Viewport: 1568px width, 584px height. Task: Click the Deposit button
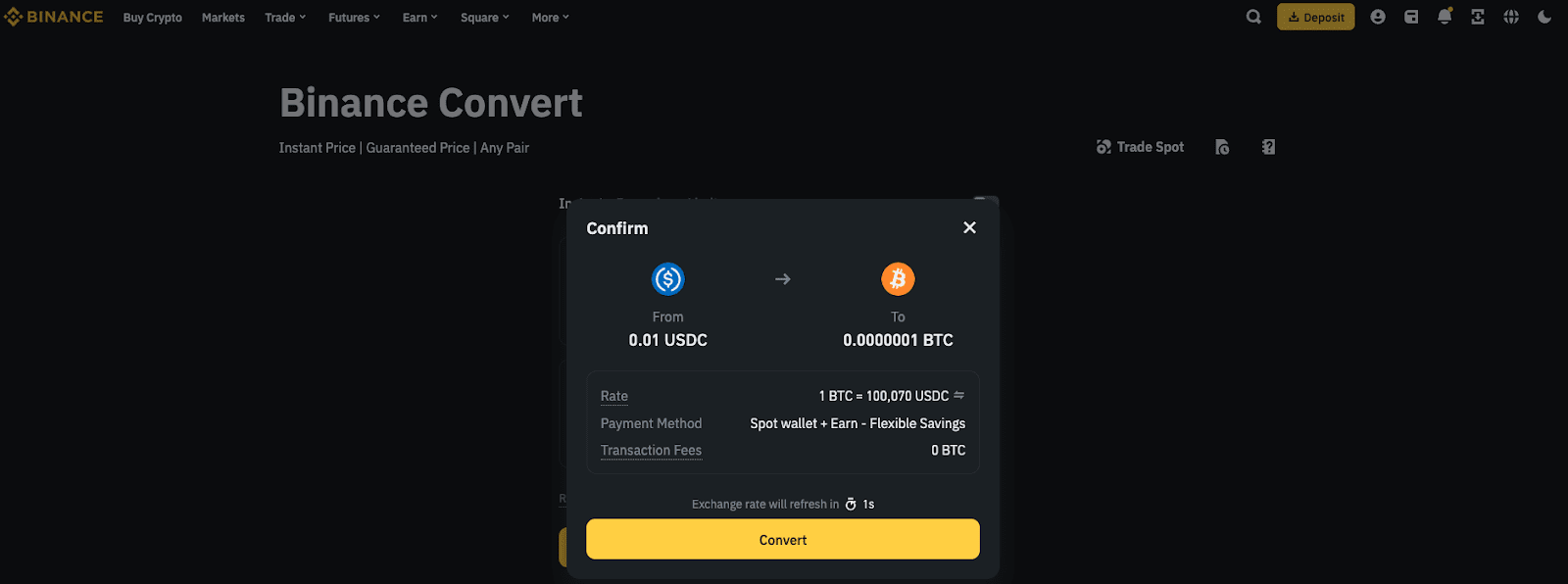point(1315,17)
